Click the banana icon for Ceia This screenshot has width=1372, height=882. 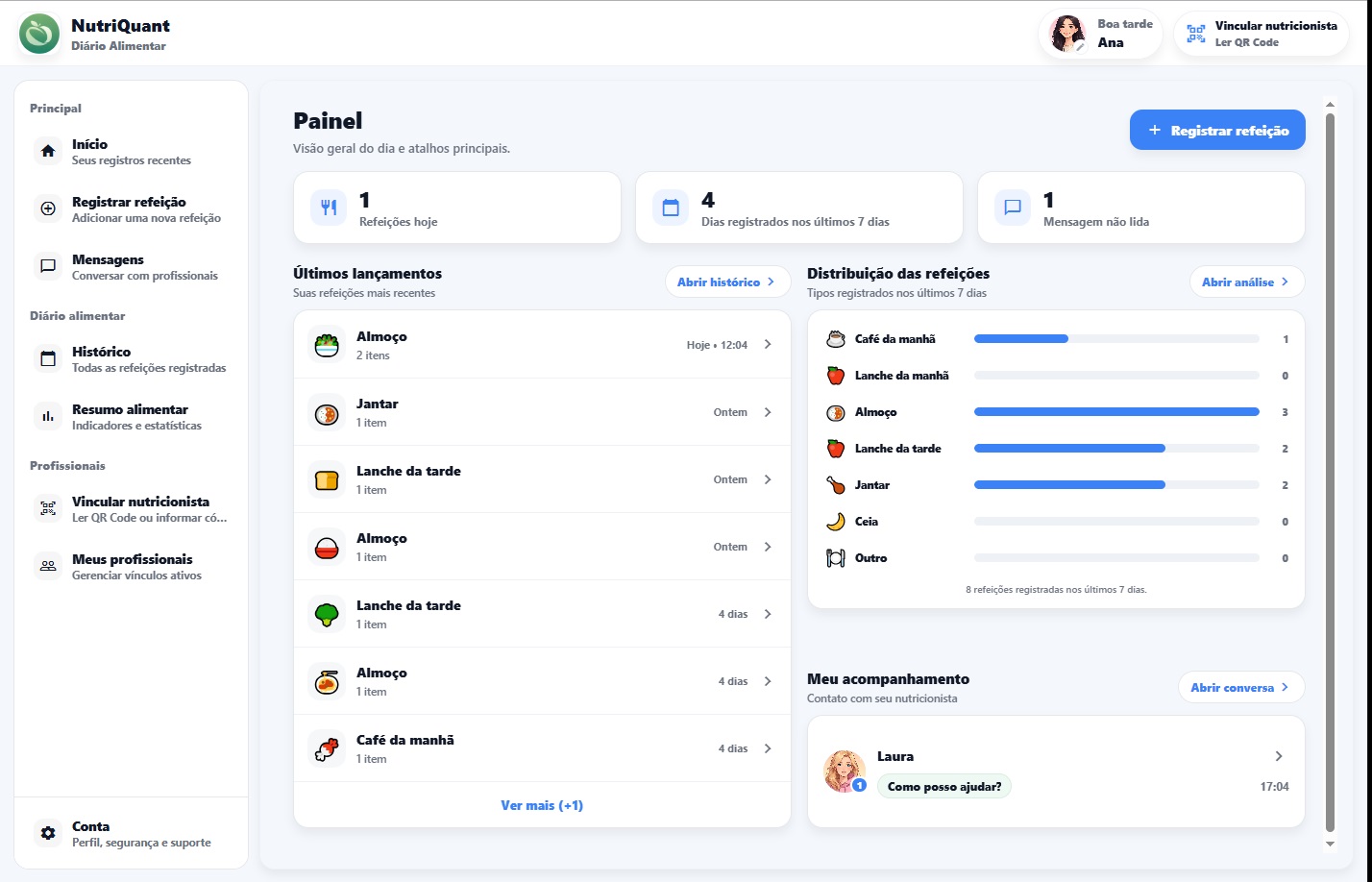click(836, 522)
